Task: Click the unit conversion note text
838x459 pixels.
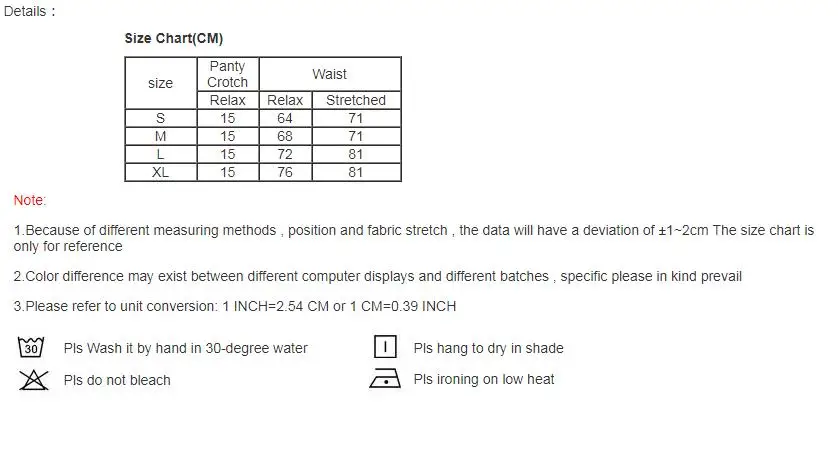Action: [x=235, y=306]
